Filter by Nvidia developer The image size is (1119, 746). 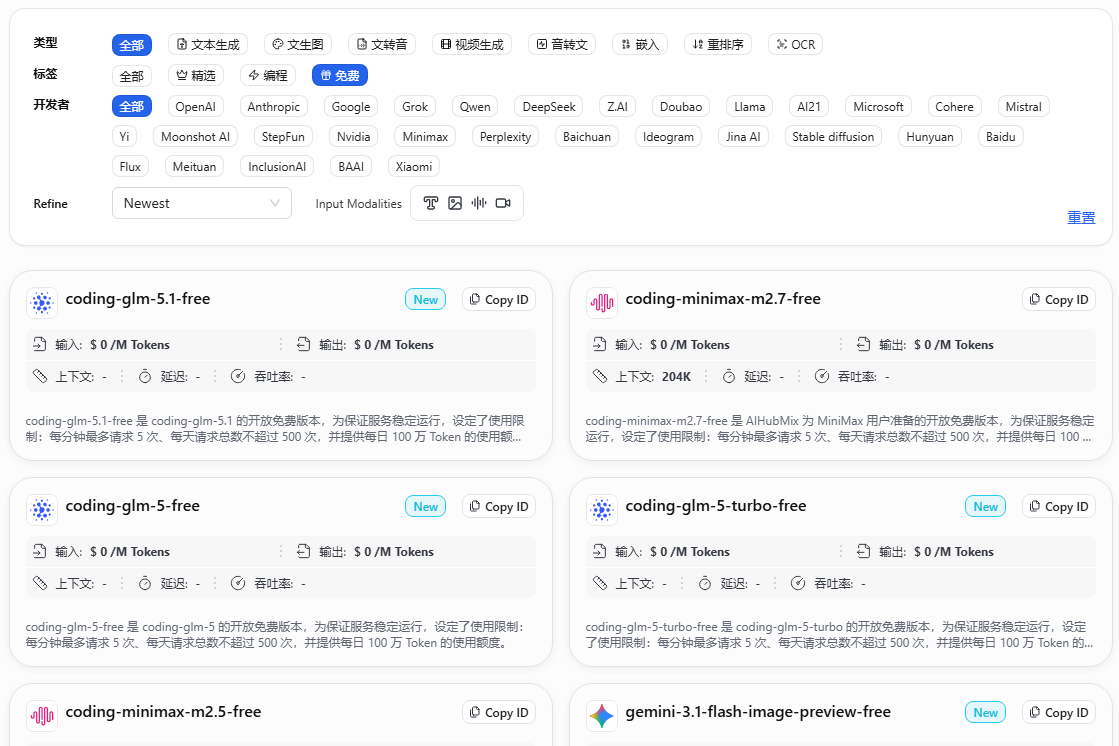coord(353,136)
